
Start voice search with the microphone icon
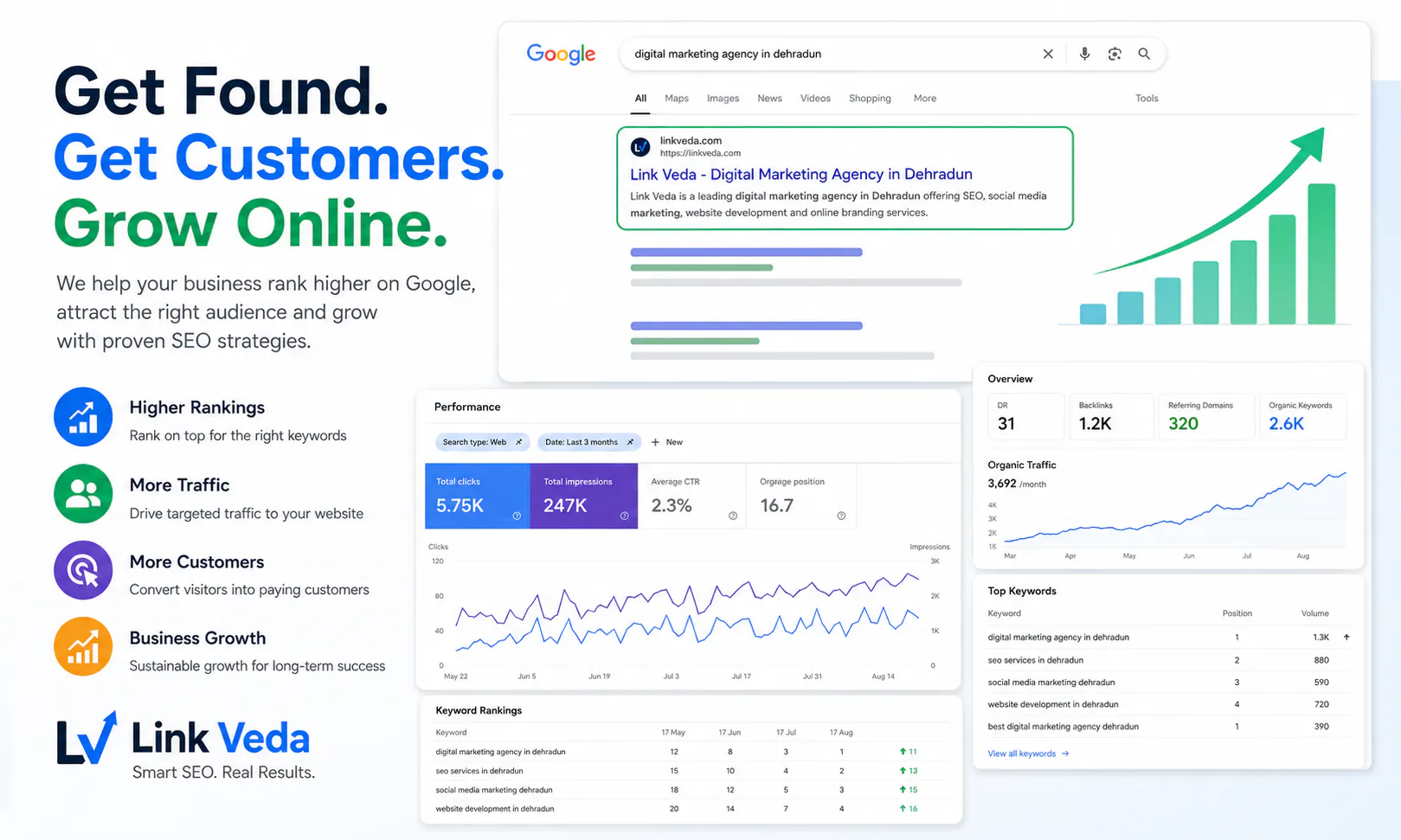1084,54
